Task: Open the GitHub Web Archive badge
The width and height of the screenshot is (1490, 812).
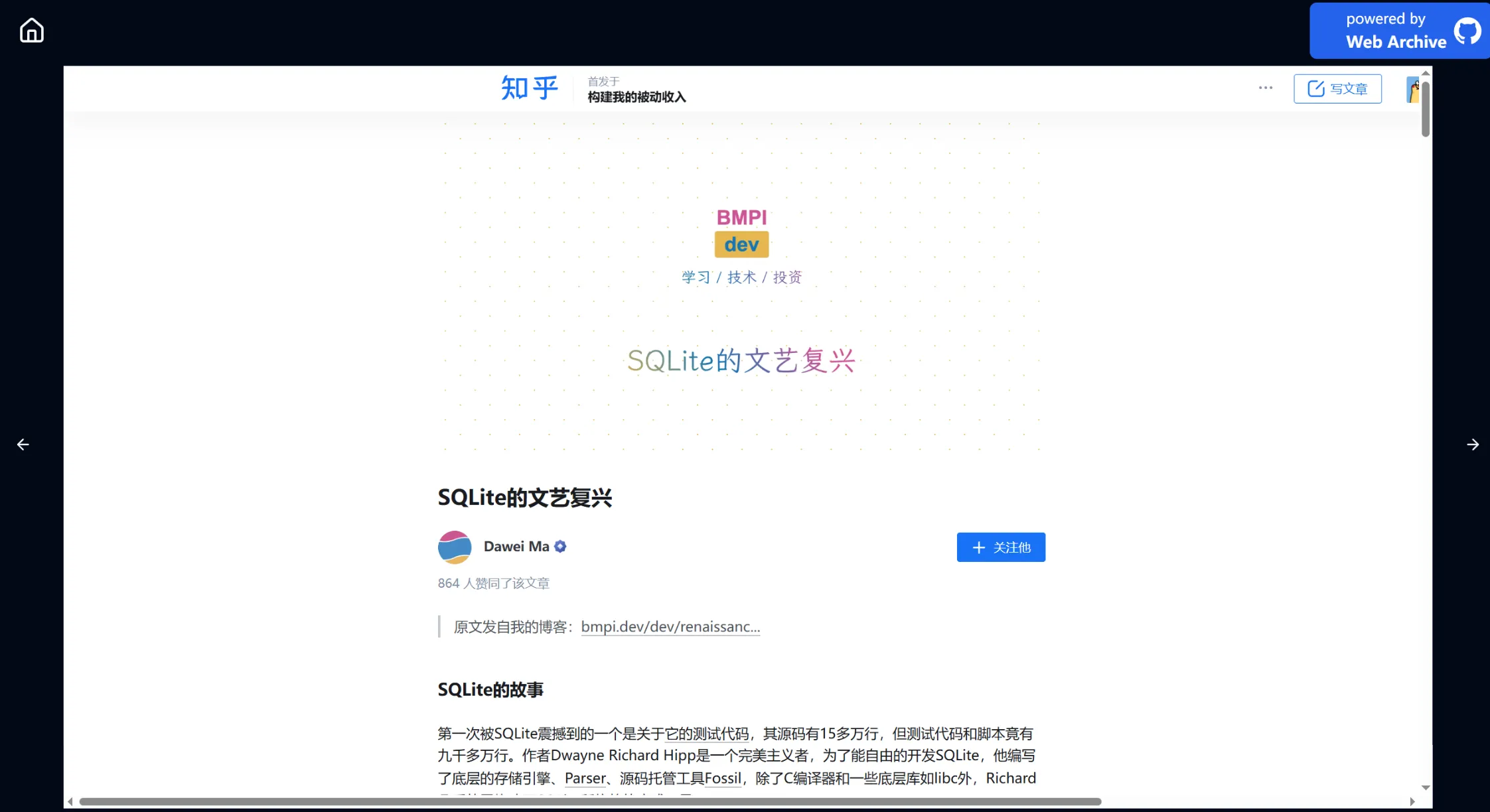Action: click(x=1398, y=30)
